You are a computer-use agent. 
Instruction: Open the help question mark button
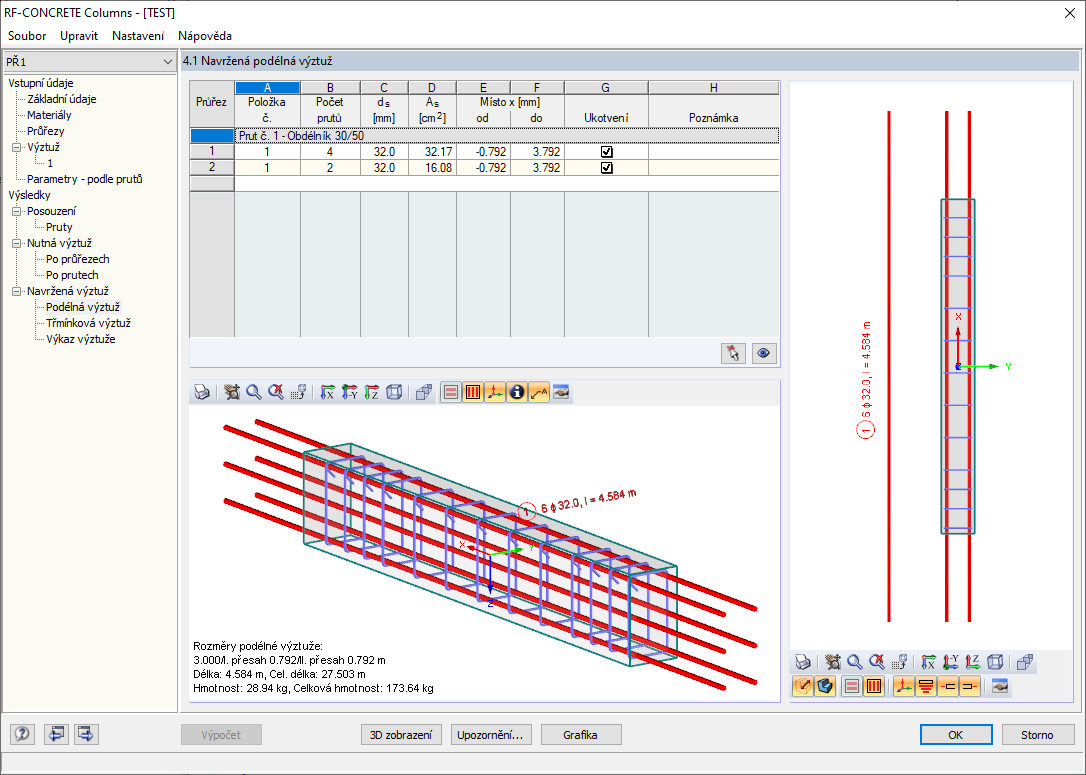[22, 733]
